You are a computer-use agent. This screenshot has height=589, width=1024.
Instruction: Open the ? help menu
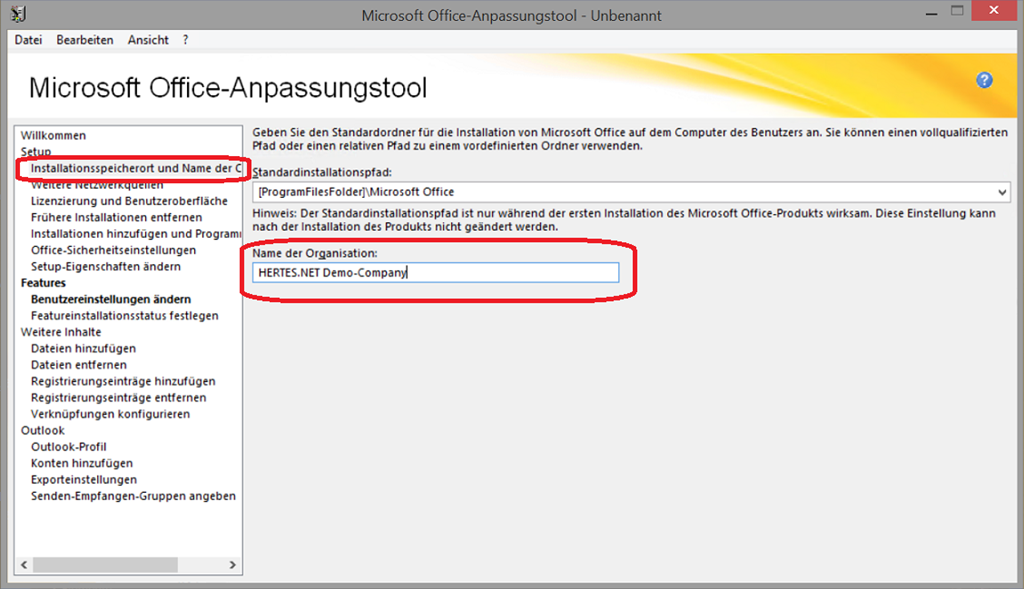click(186, 40)
